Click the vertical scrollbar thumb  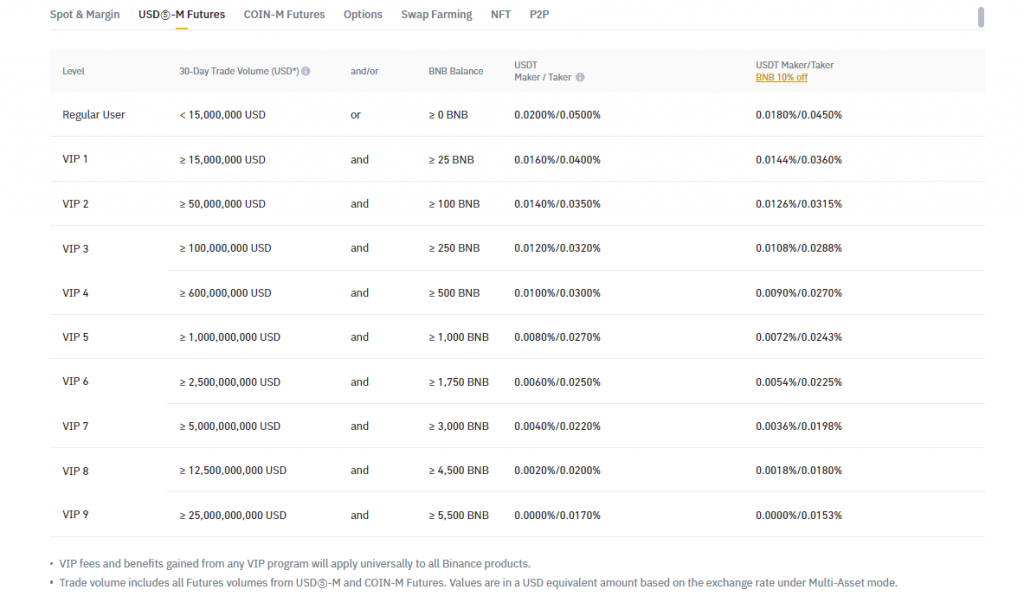pos(980,17)
